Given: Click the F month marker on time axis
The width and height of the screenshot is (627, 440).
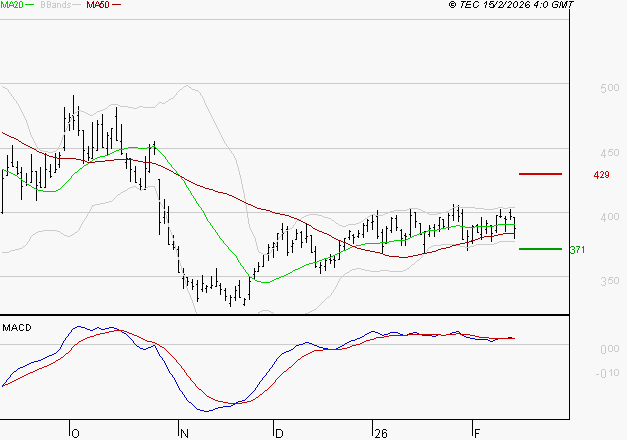Looking at the screenshot, I should (477, 434).
